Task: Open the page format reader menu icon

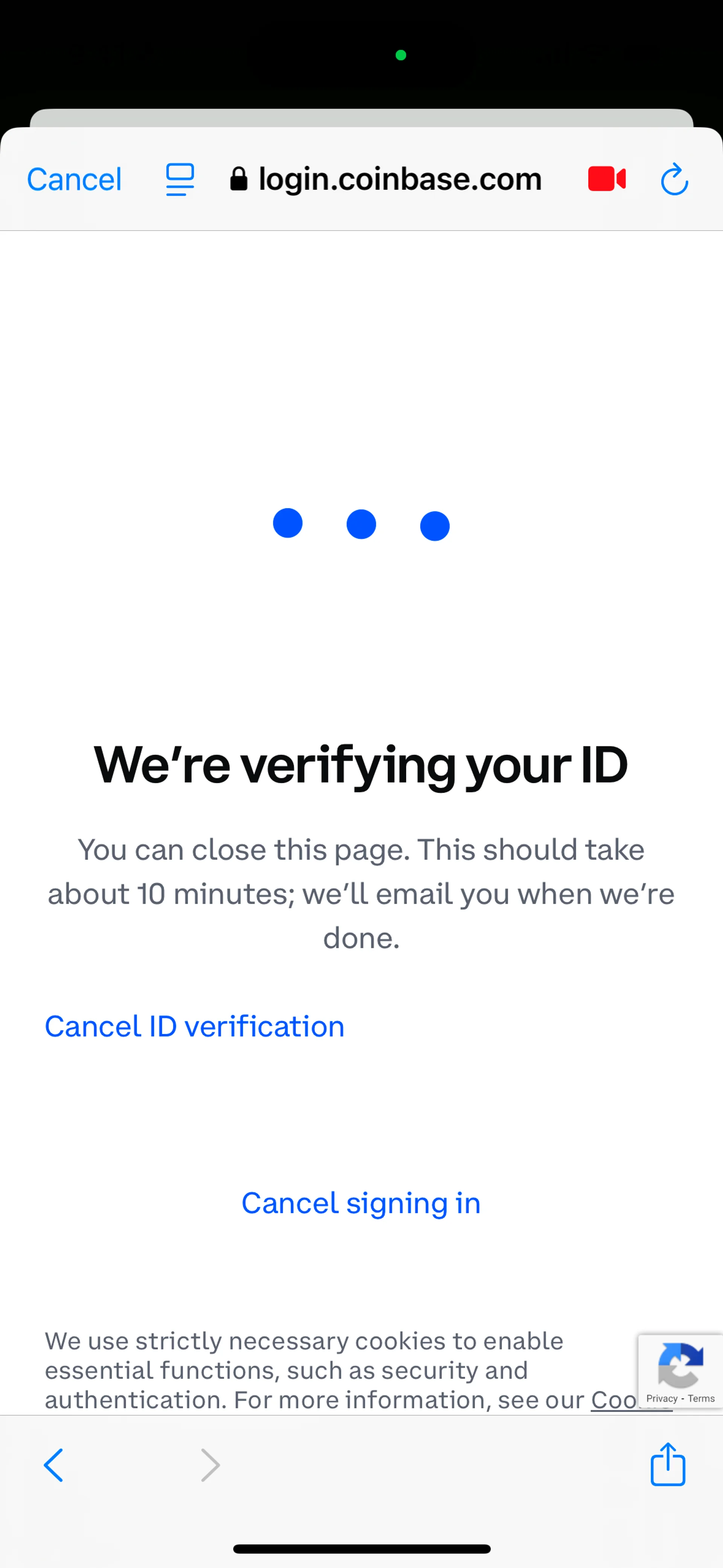Action: click(x=180, y=180)
